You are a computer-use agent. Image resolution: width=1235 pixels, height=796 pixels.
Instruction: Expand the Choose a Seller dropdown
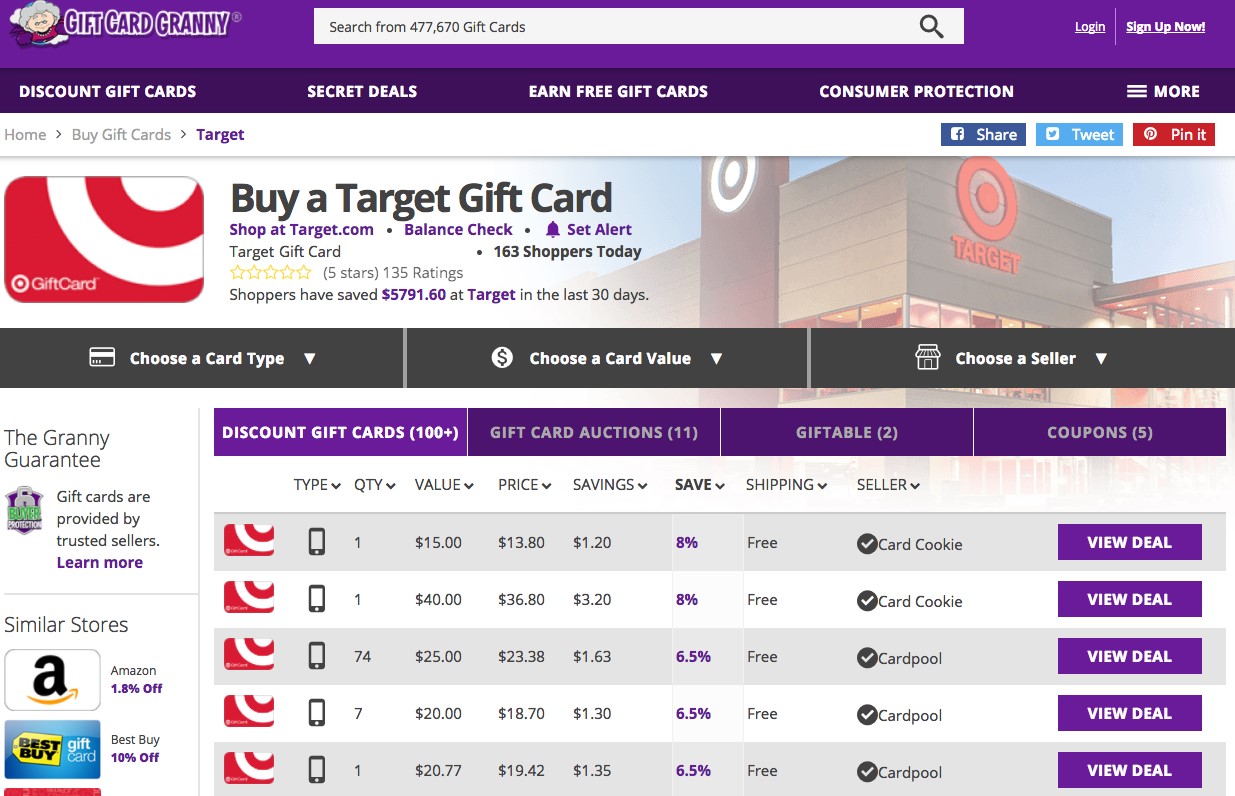[1022, 358]
